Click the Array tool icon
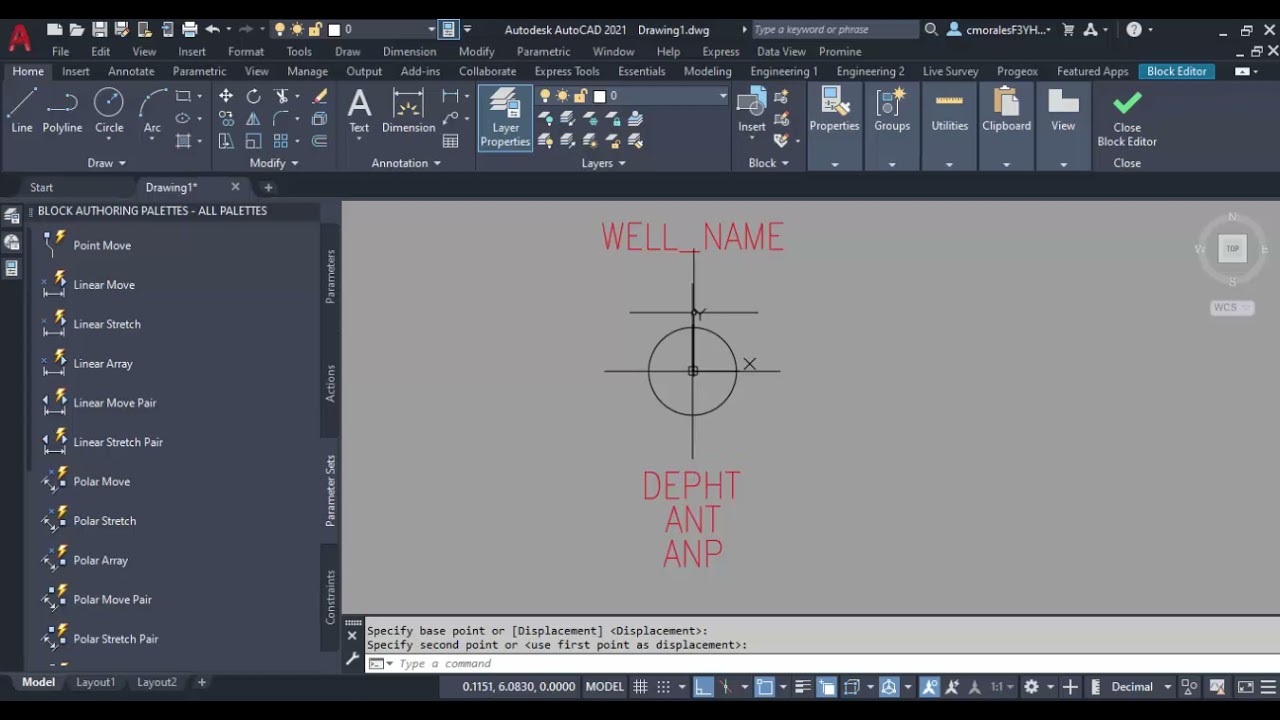Viewport: 1280px width, 720px height. [x=282, y=141]
